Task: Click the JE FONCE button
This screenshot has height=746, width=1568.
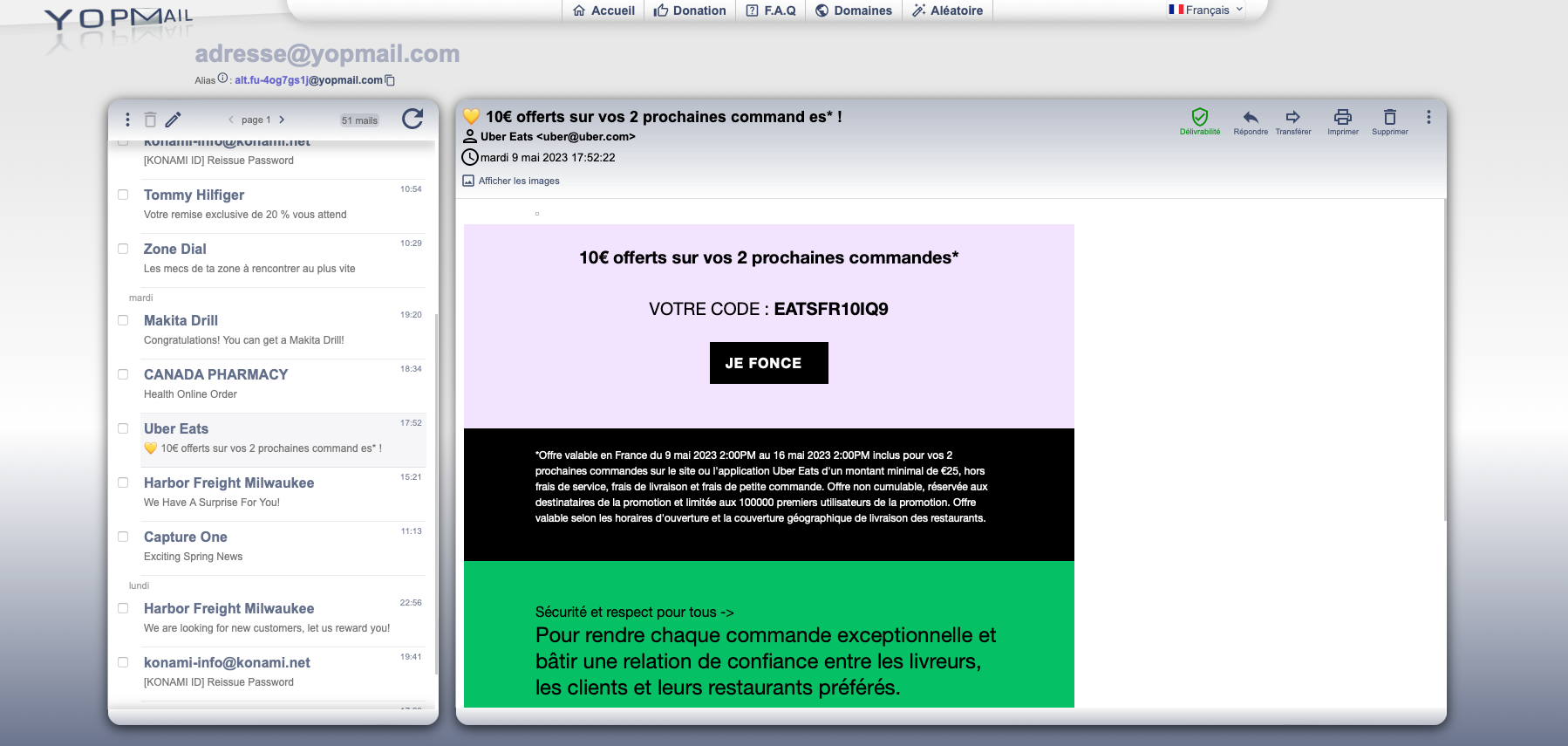Action: coord(768,363)
